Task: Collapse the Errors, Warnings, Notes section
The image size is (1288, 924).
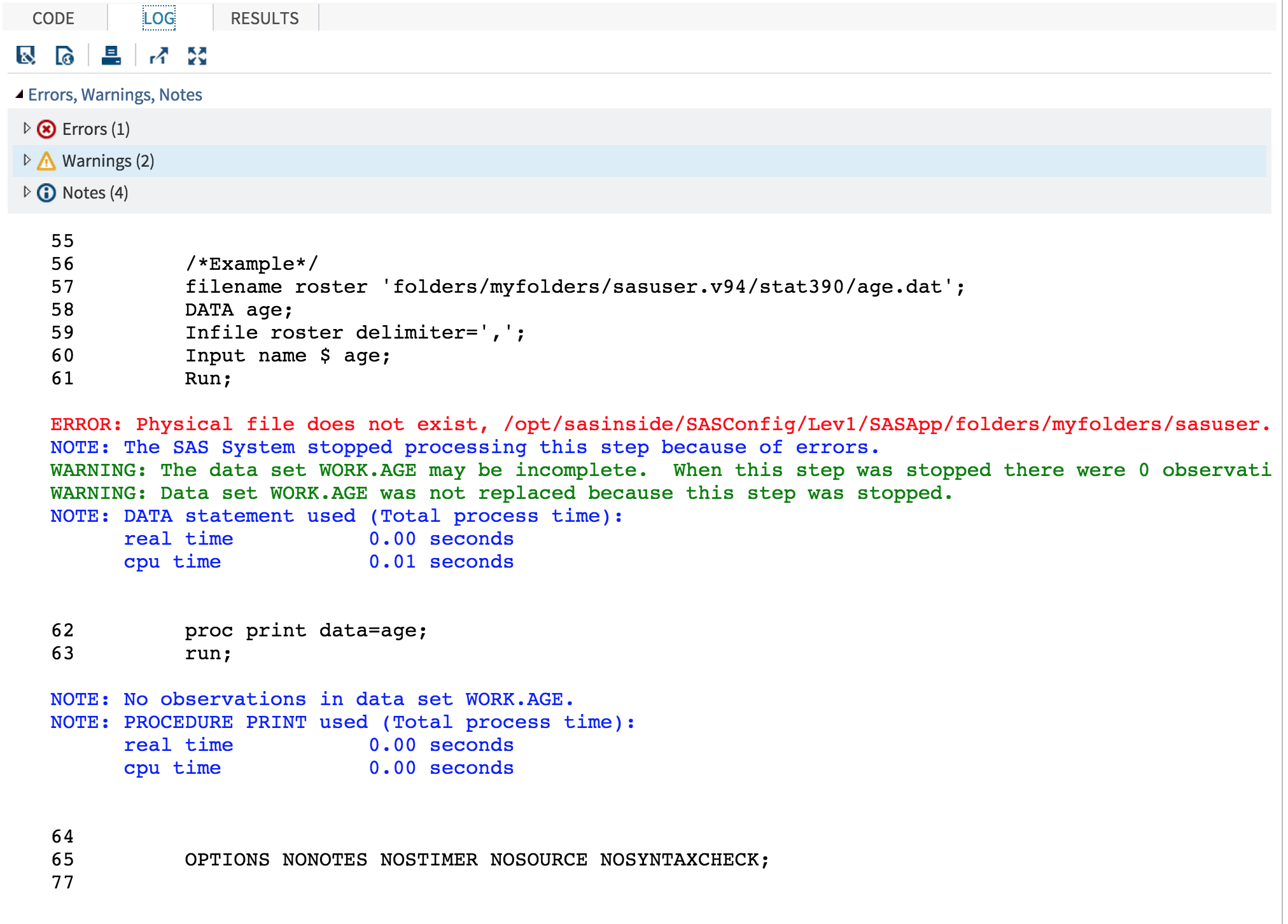Action: [x=19, y=95]
